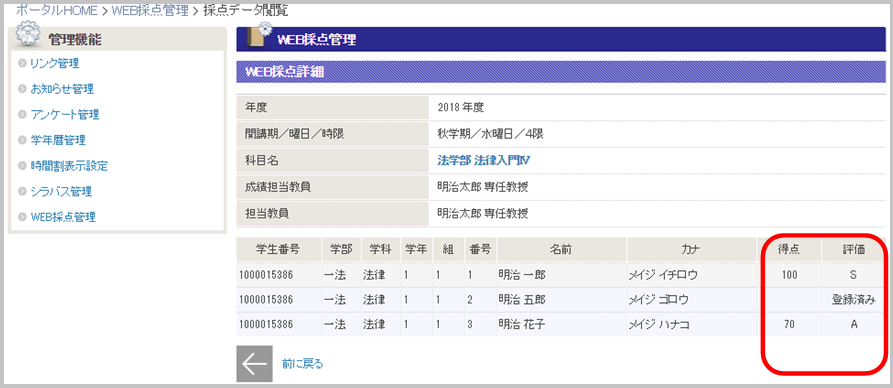Click the score 100 cell
Screen dimensions: 893x388
pyautogui.click(x=789, y=275)
